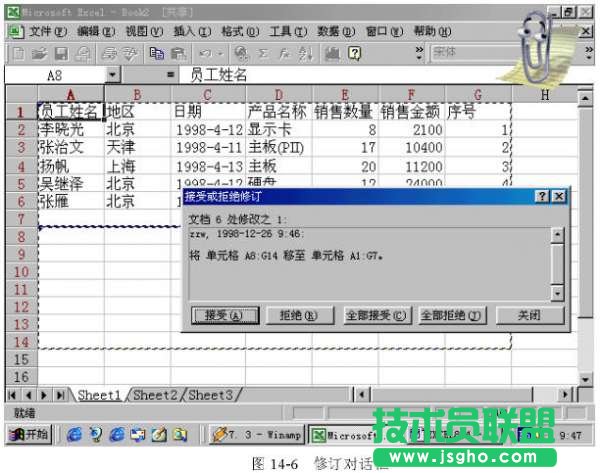
Task: Go to previous sheet tab arrow
Action: click(28, 395)
